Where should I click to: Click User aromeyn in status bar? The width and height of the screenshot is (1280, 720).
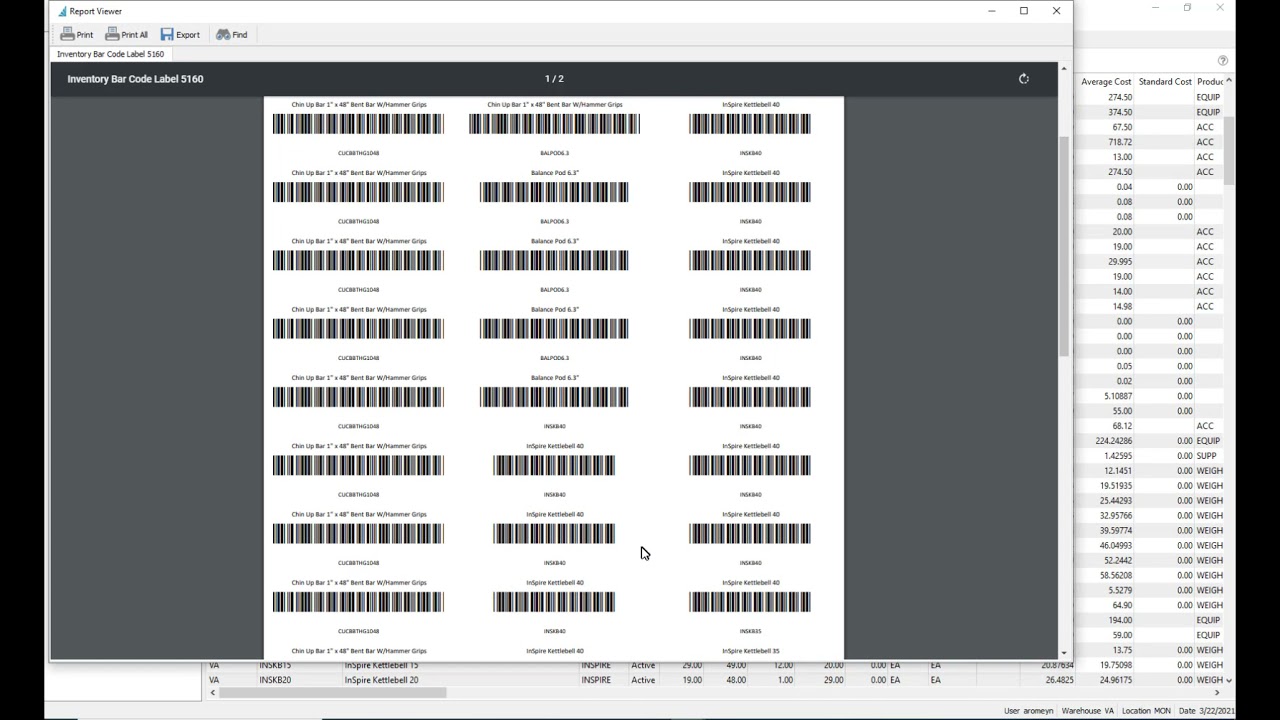pos(1028,711)
